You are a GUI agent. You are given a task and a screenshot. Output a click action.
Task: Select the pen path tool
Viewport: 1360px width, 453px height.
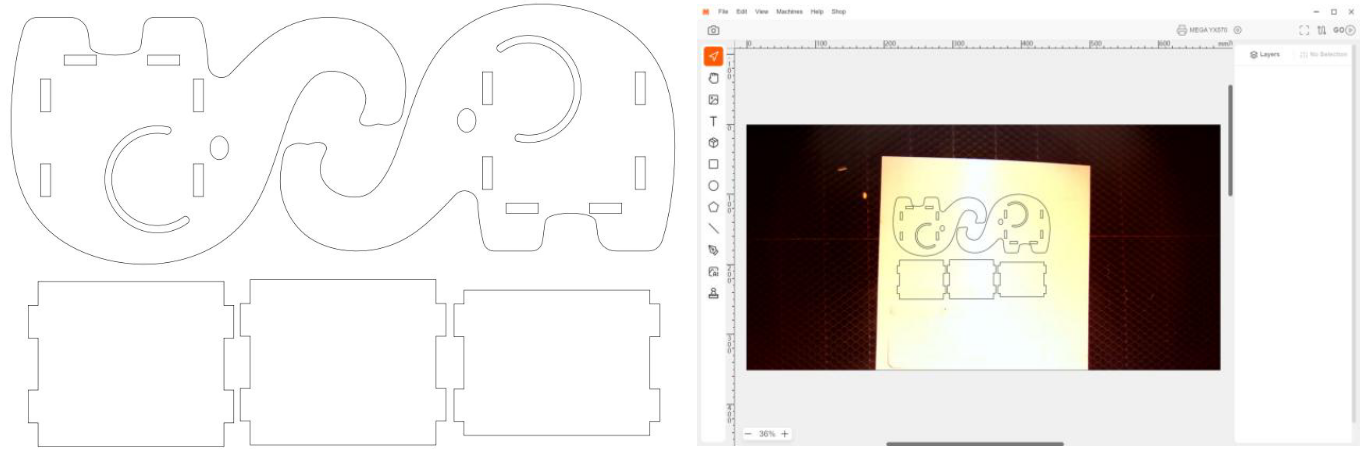click(x=713, y=250)
